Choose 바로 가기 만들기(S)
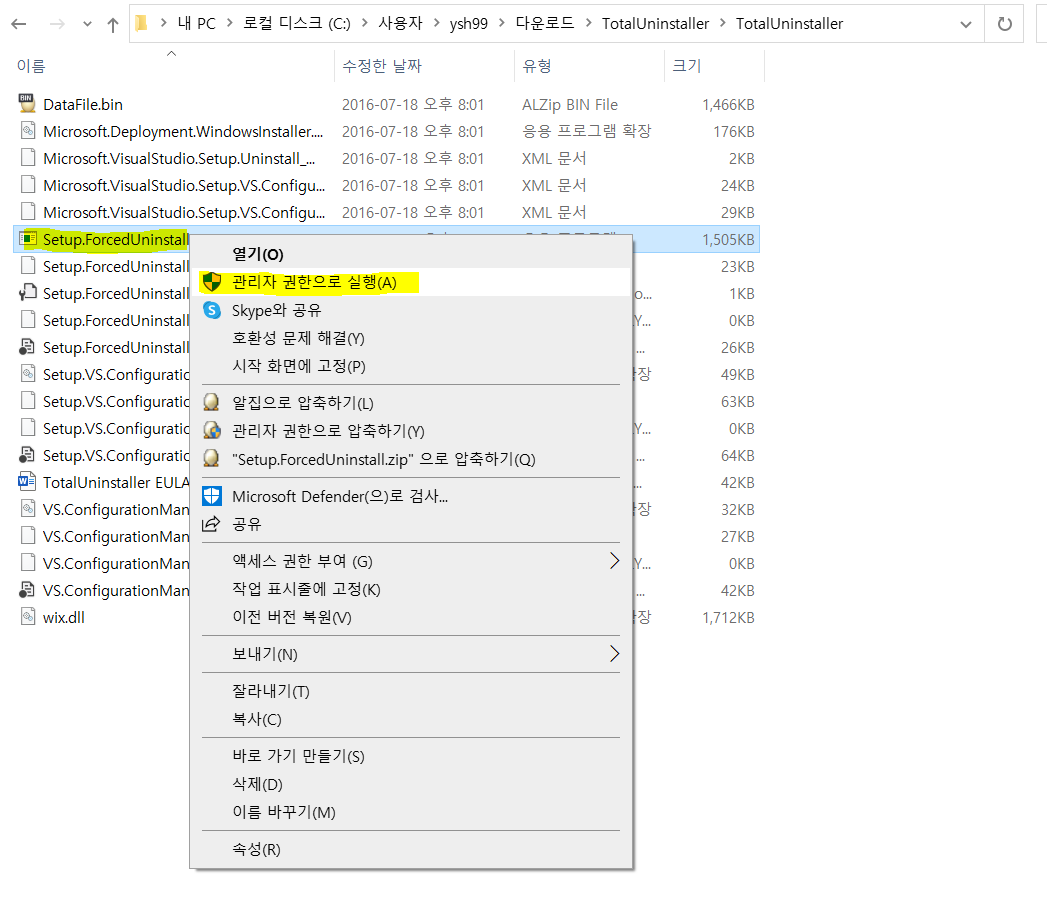Screen dimensions: 1047x907 click(298, 756)
